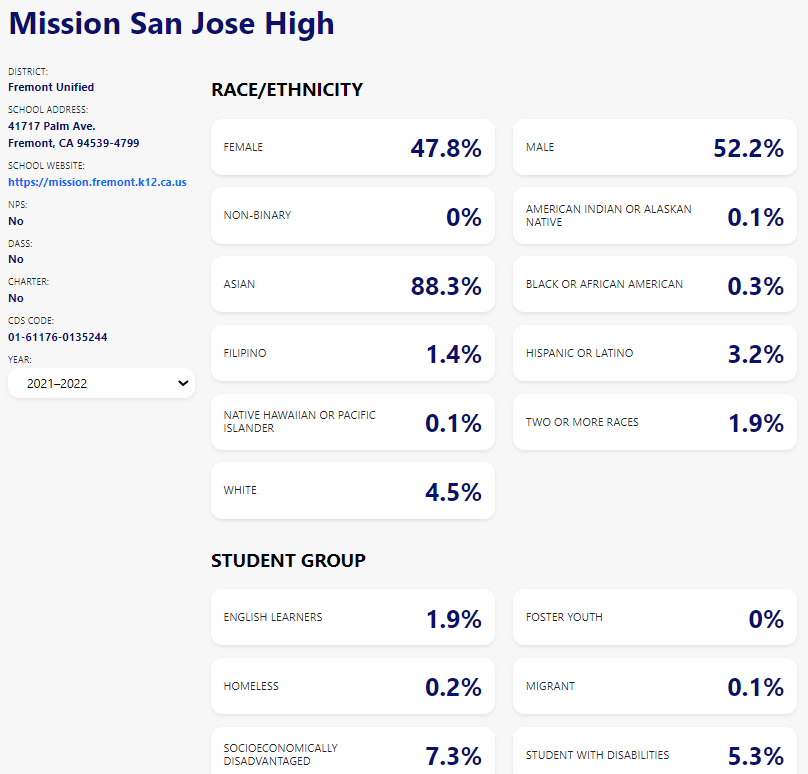Select the White 4.5% card

pos(352,491)
